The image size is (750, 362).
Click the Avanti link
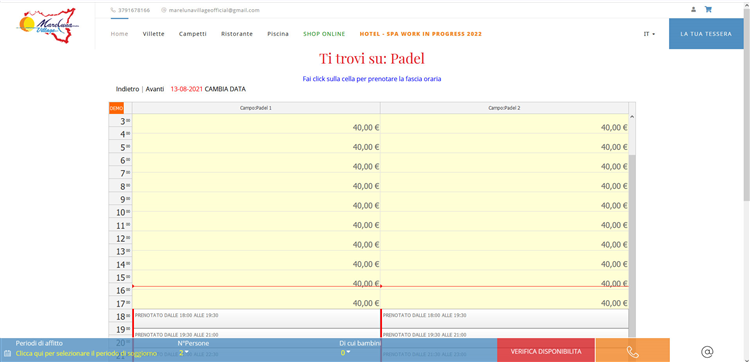coord(155,89)
